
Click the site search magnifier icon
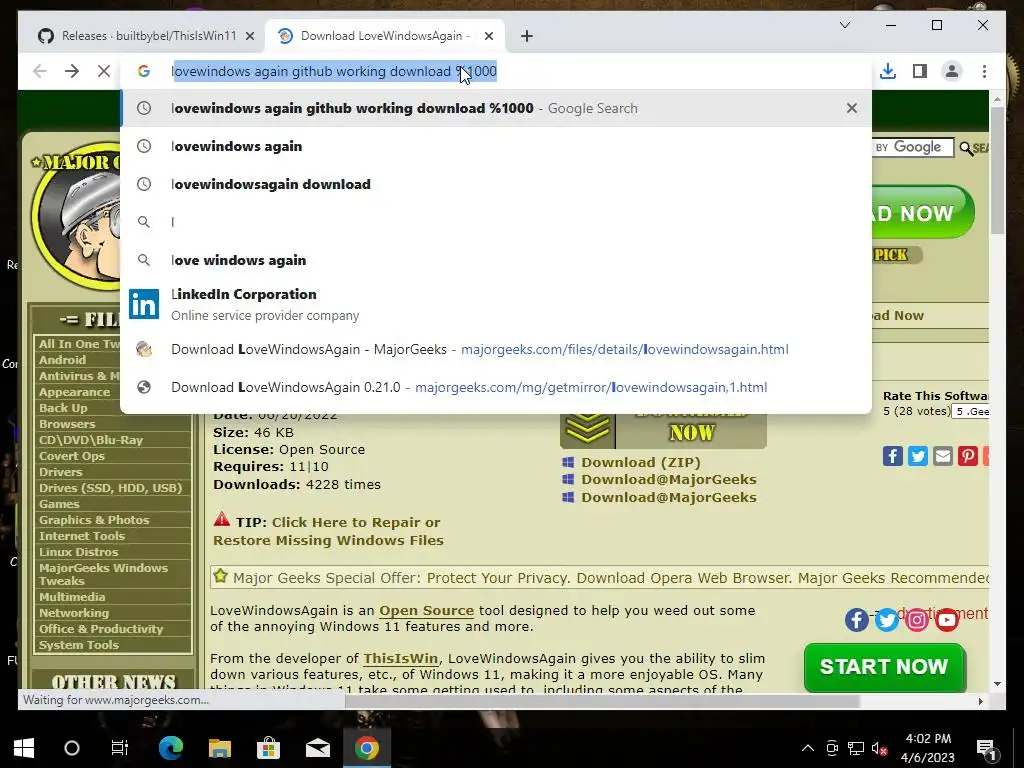click(x=966, y=149)
